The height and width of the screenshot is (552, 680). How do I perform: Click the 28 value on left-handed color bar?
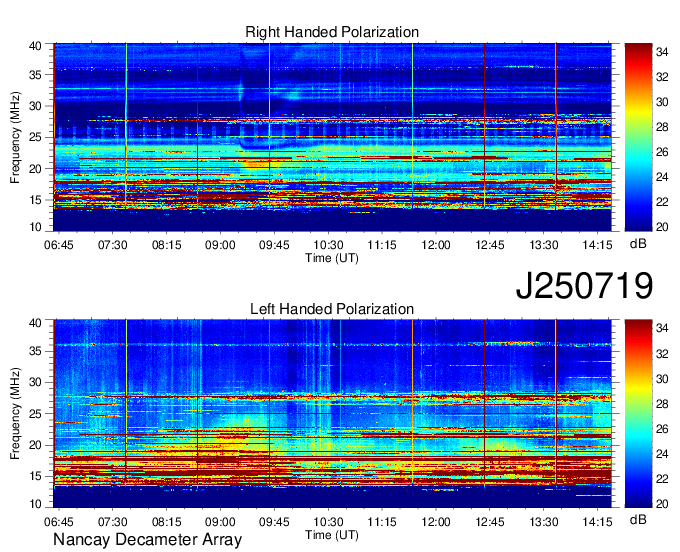pos(662,404)
